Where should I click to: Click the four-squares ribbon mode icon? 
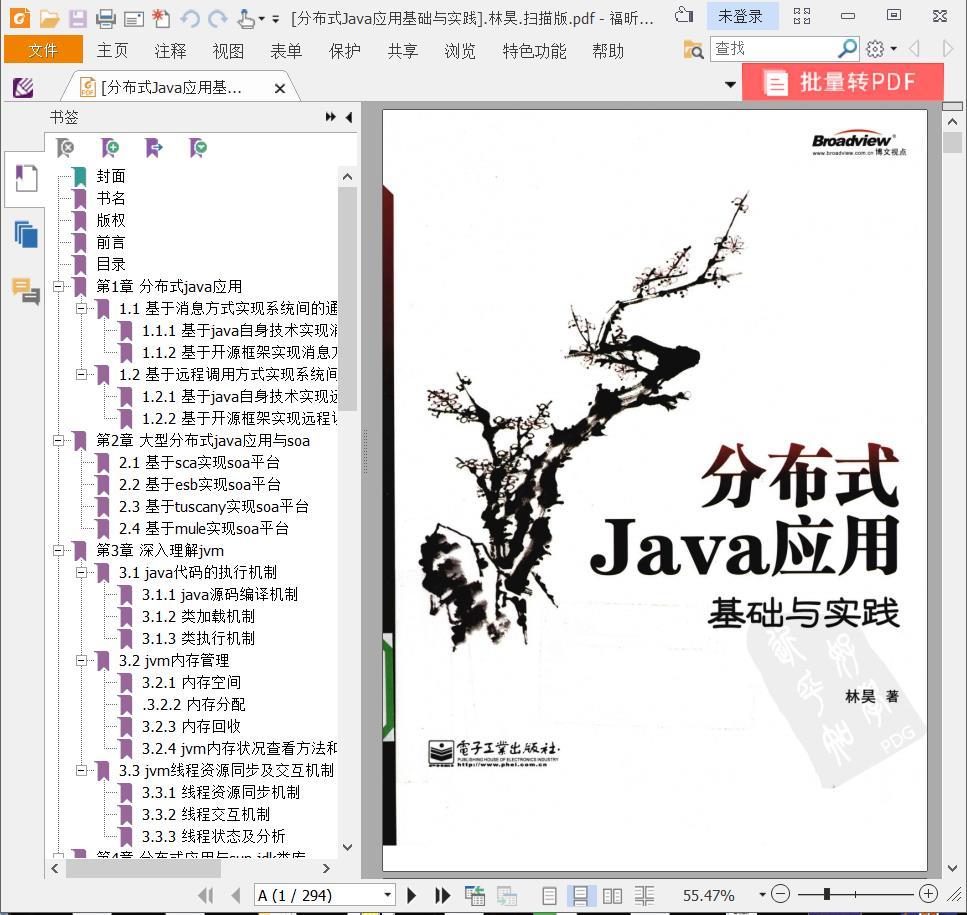(802, 16)
